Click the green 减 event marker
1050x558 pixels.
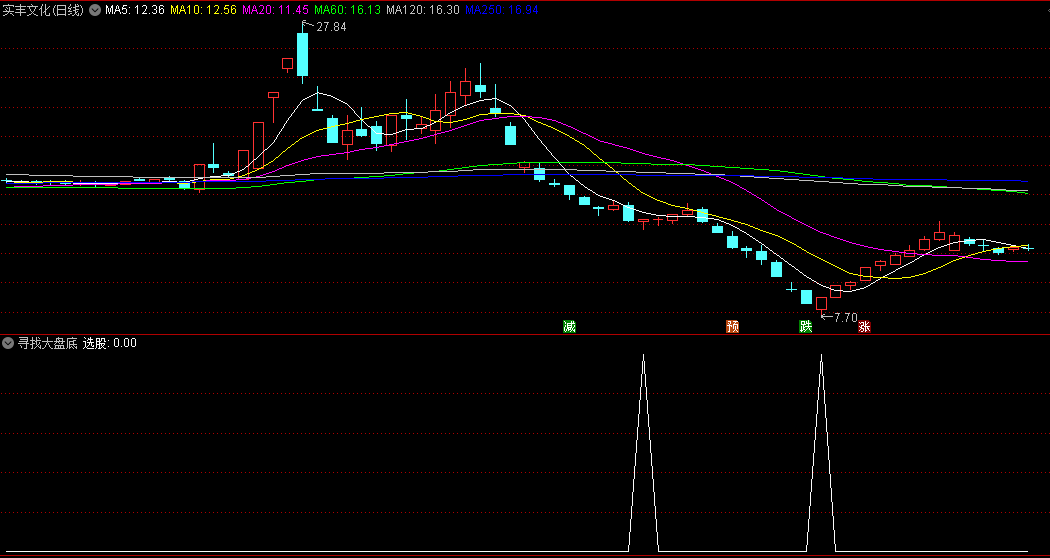[x=570, y=326]
